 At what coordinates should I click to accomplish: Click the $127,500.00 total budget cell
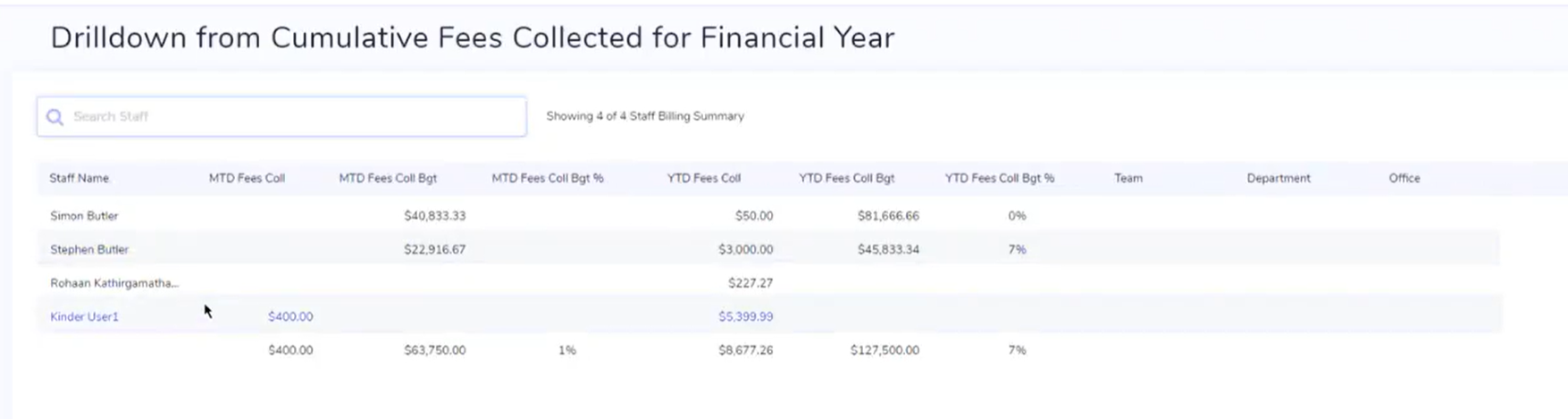(x=885, y=351)
